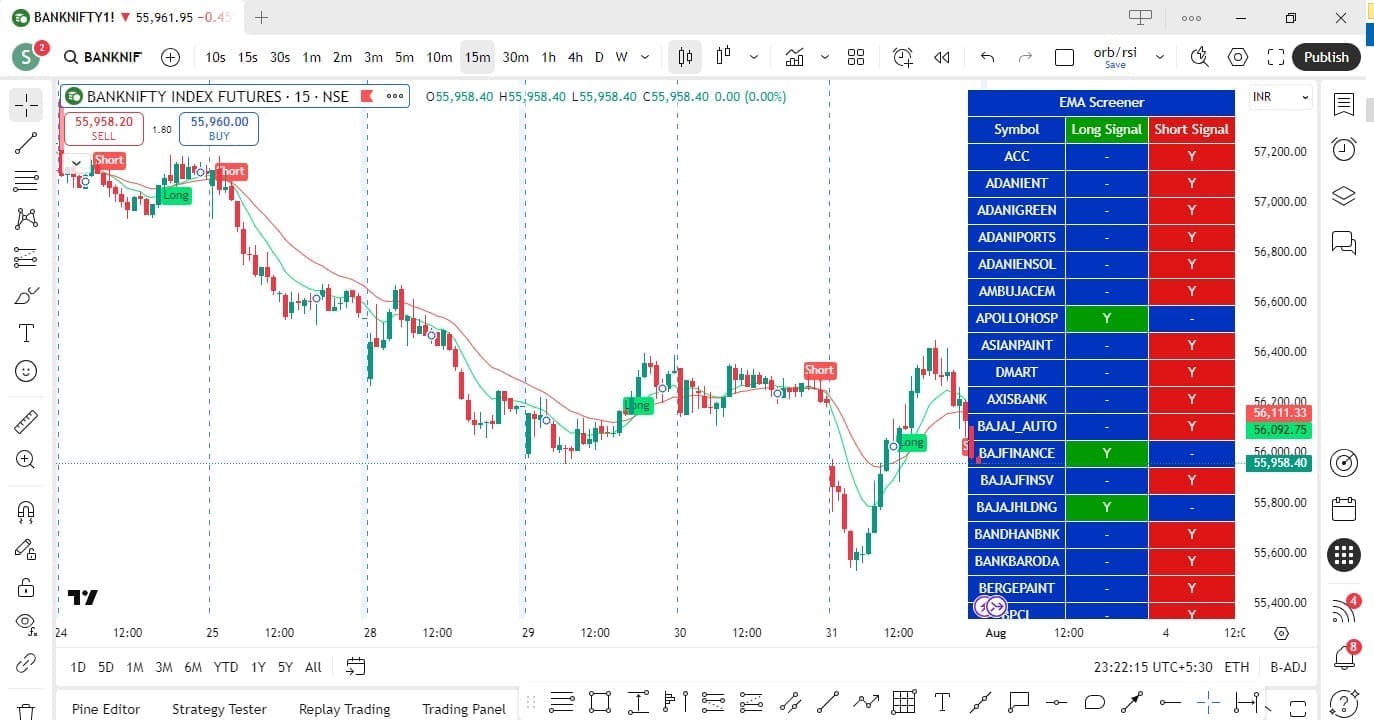Switch to the 1h timeframe

click(548, 57)
